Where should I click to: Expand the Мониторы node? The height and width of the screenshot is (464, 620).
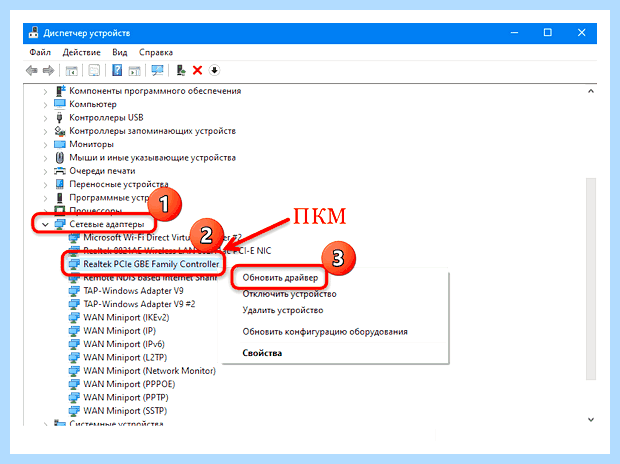(45, 145)
